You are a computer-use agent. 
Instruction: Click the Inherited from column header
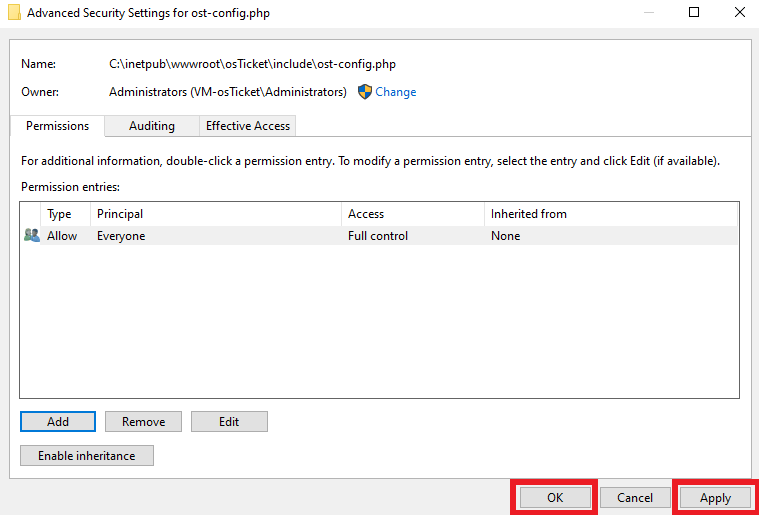coord(610,214)
